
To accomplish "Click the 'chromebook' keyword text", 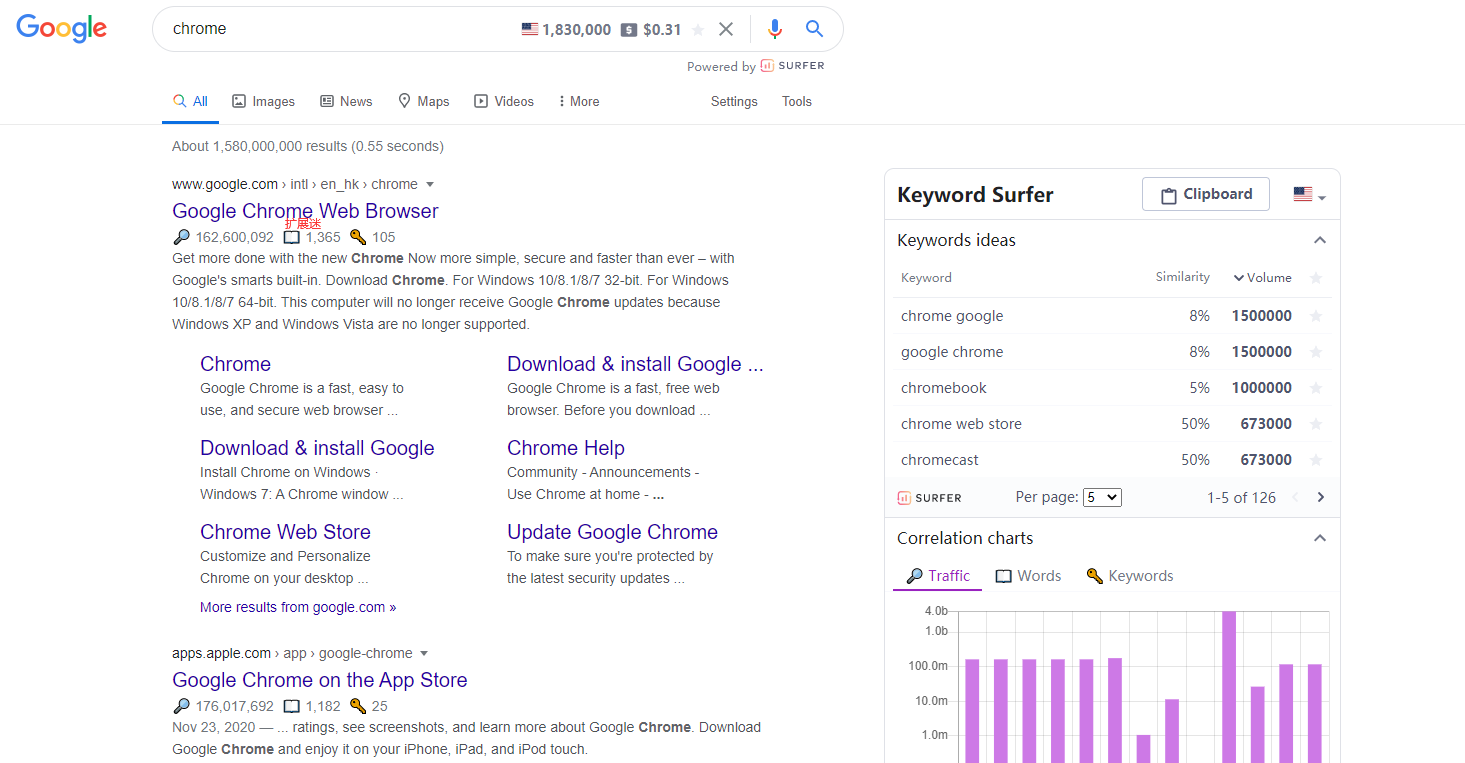I will [944, 388].
